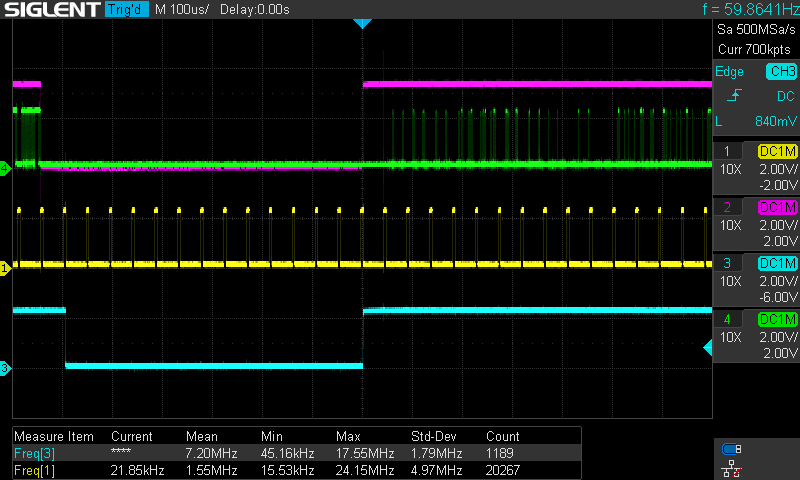The height and width of the screenshot is (480, 800).
Task: Click the CH3 trigger source badge
Action: (x=782, y=71)
